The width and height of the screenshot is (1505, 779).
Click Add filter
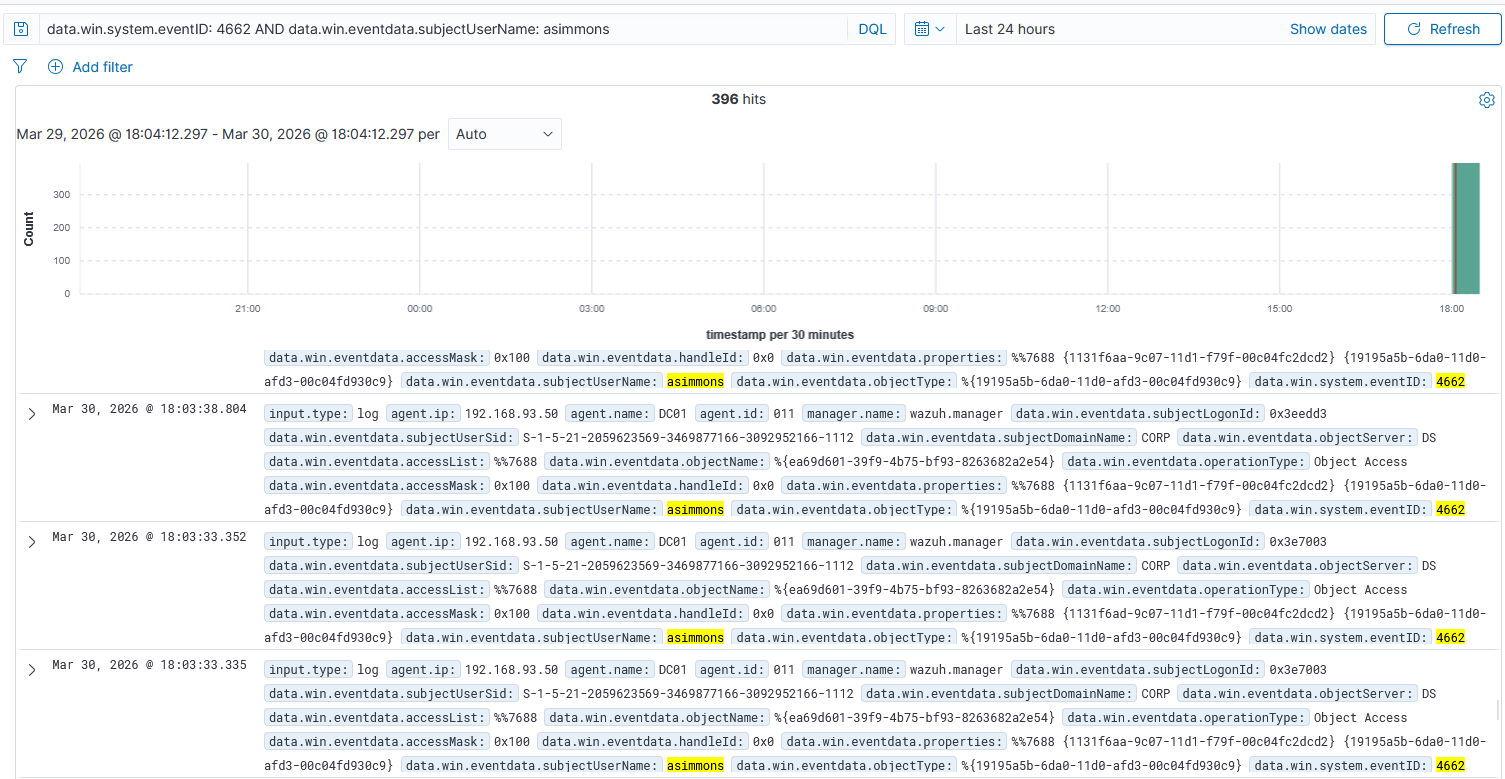tap(90, 67)
